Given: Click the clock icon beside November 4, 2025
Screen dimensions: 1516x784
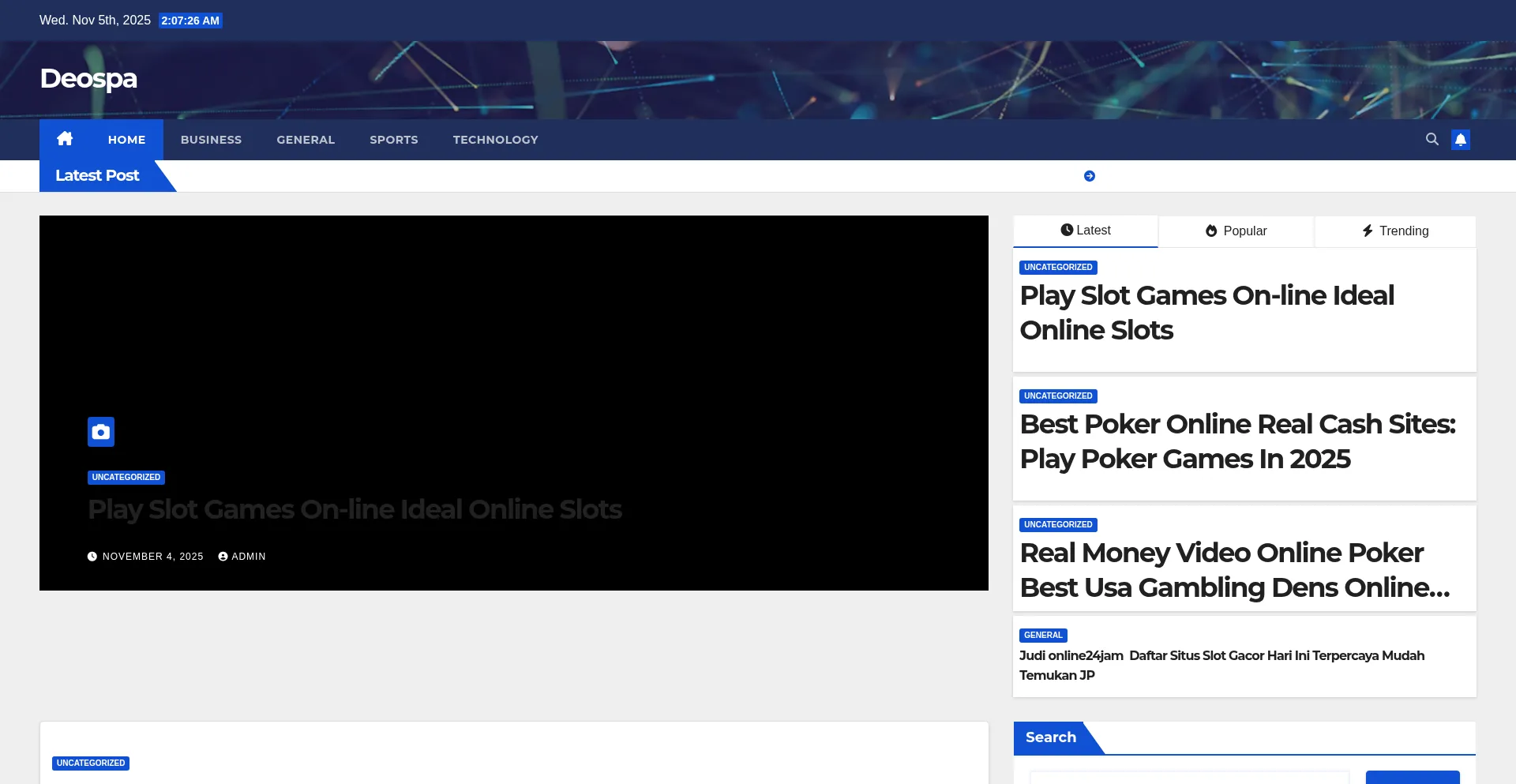Looking at the screenshot, I should [92, 557].
